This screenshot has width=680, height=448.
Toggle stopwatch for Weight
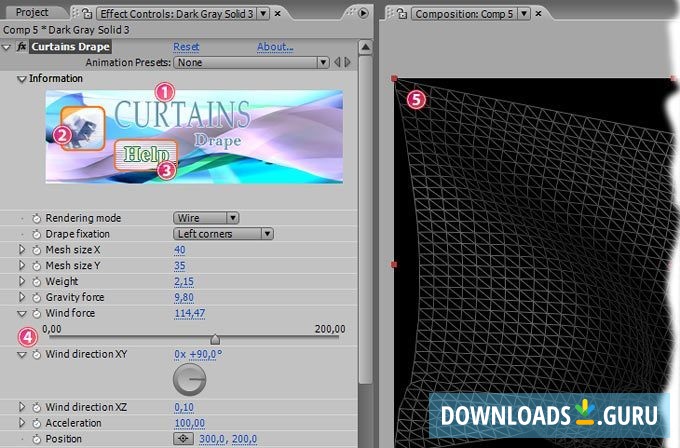point(36,282)
